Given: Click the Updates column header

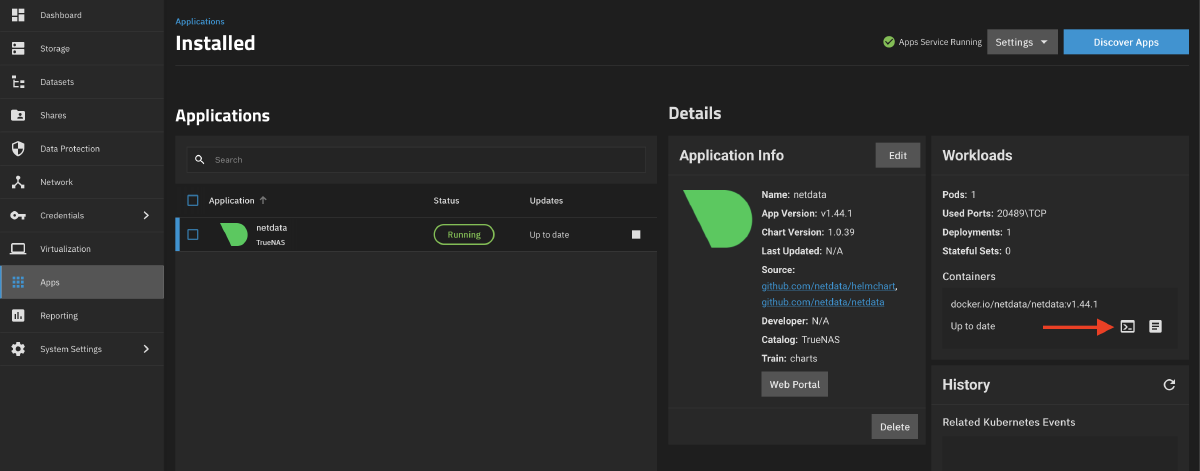Looking at the screenshot, I should coord(546,201).
